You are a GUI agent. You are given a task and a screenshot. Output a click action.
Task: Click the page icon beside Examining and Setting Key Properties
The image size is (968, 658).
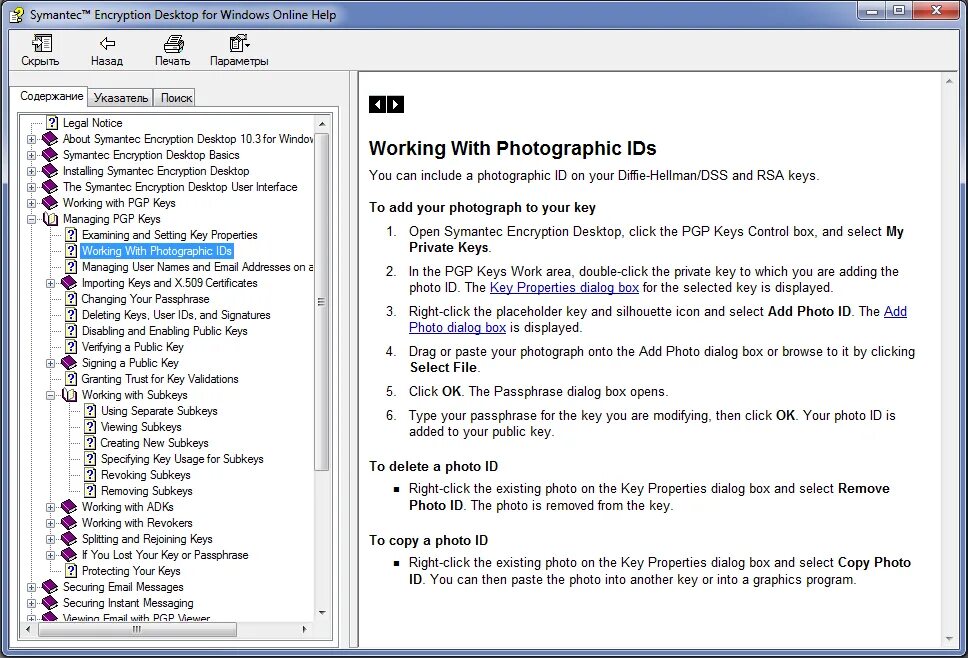tap(72, 235)
